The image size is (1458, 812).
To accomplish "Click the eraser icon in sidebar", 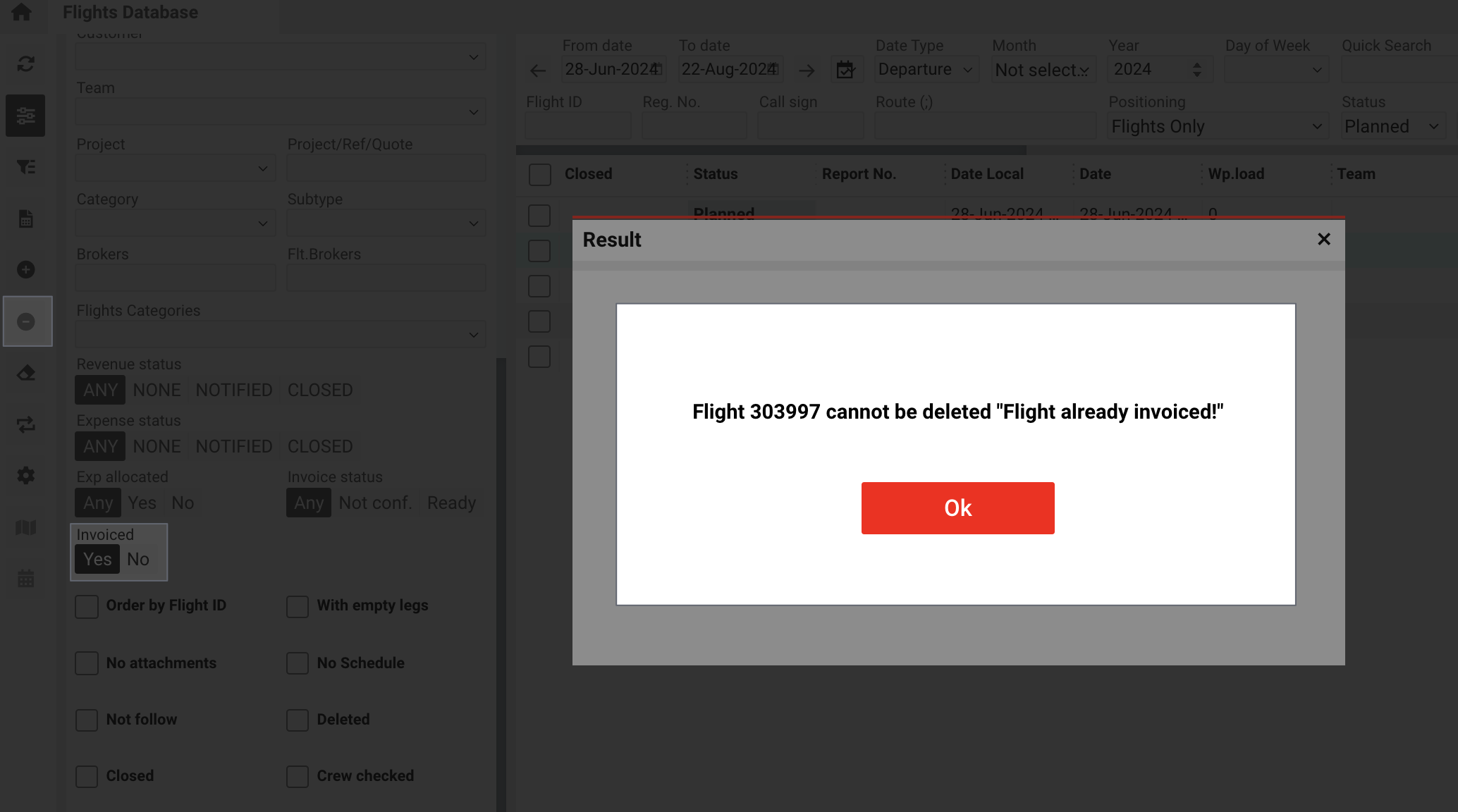I will (26, 373).
